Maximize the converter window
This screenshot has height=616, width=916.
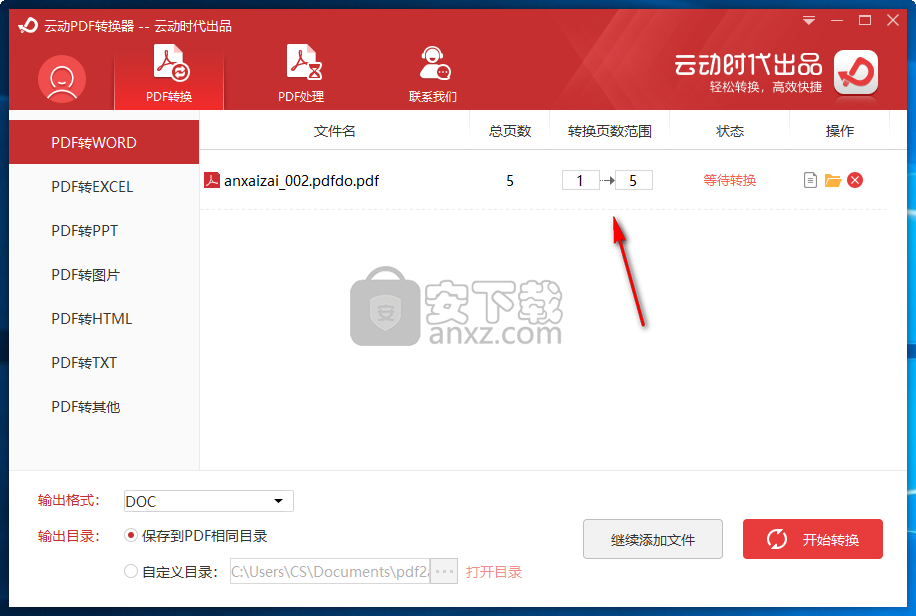865,20
